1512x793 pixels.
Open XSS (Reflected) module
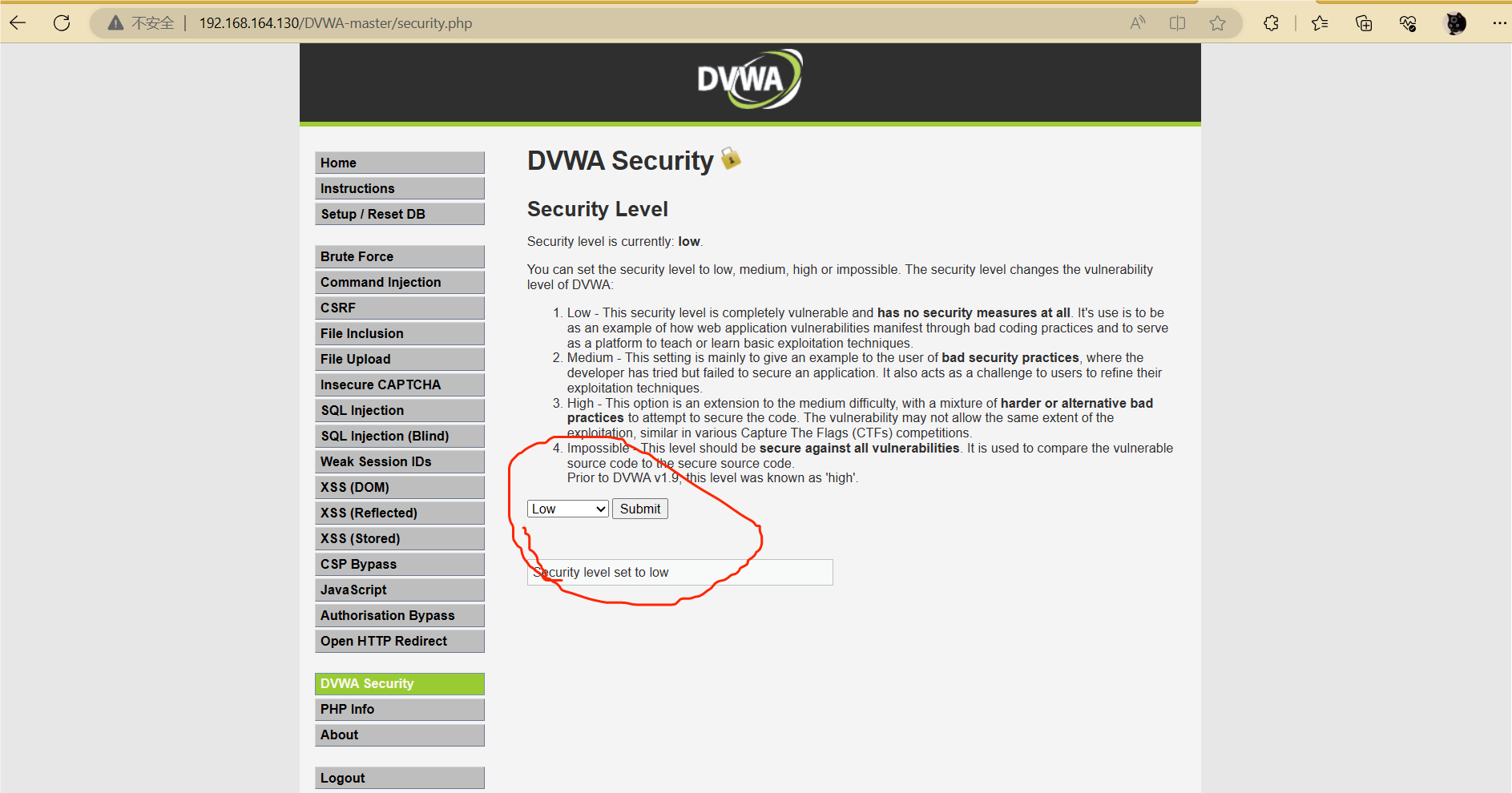click(400, 513)
